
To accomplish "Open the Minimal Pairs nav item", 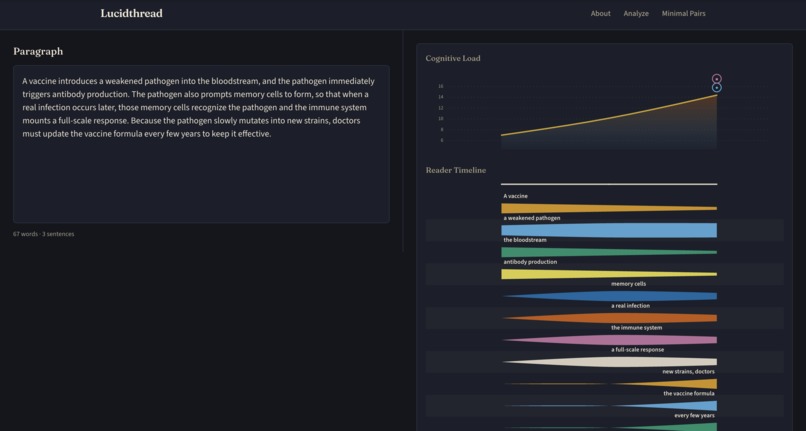I will pos(683,13).
